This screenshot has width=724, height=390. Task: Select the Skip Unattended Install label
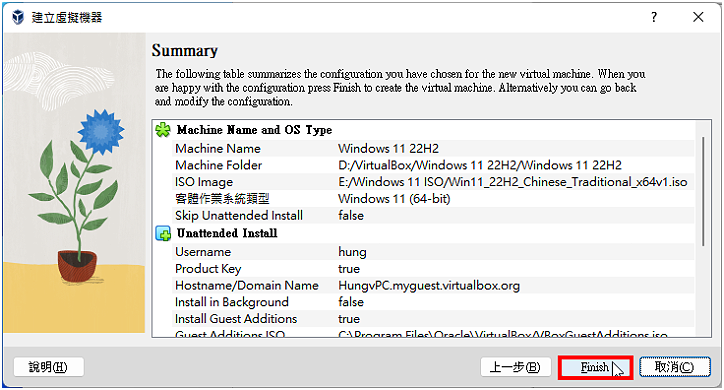(x=239, y=216)
